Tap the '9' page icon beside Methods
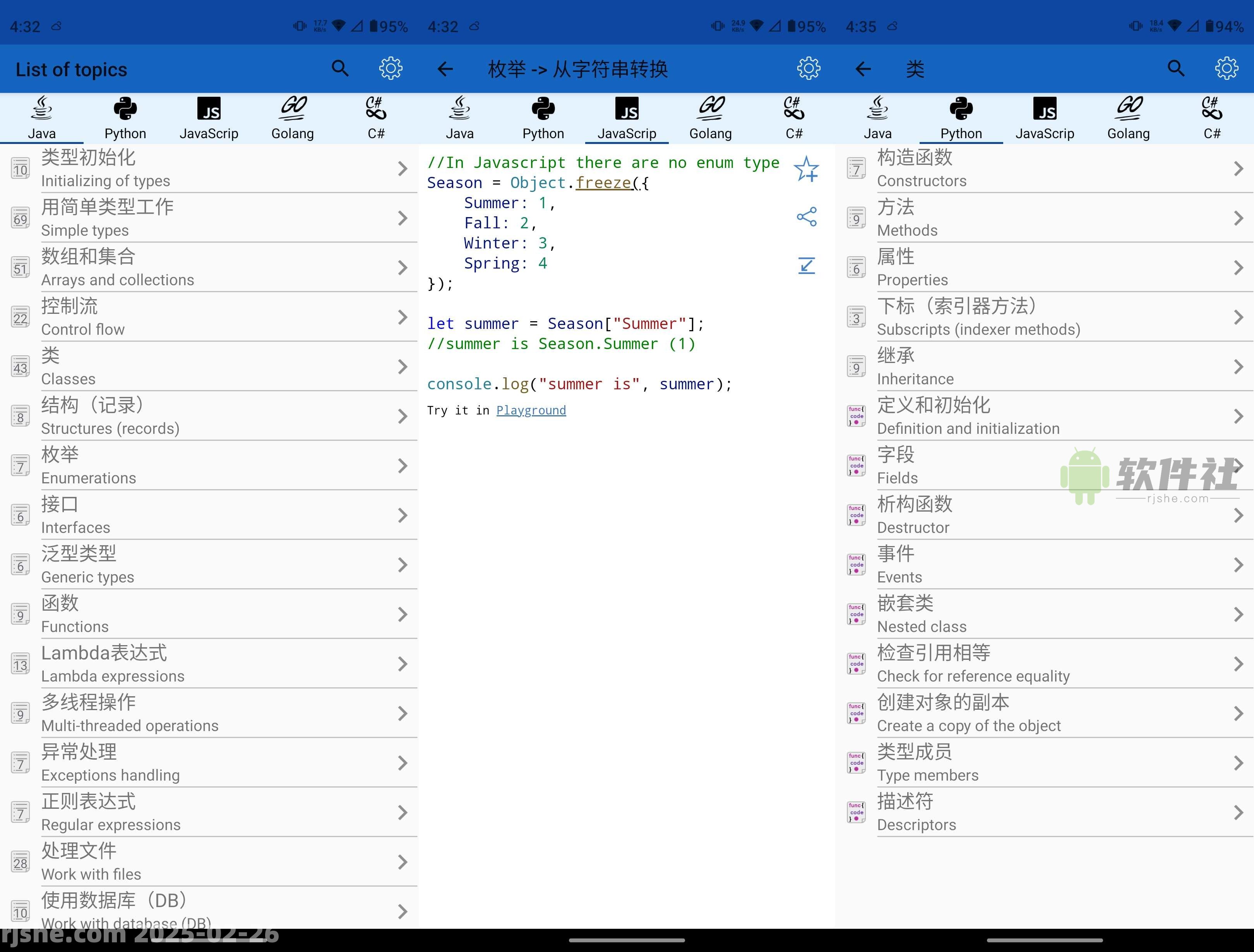 (x=856, y=218)
